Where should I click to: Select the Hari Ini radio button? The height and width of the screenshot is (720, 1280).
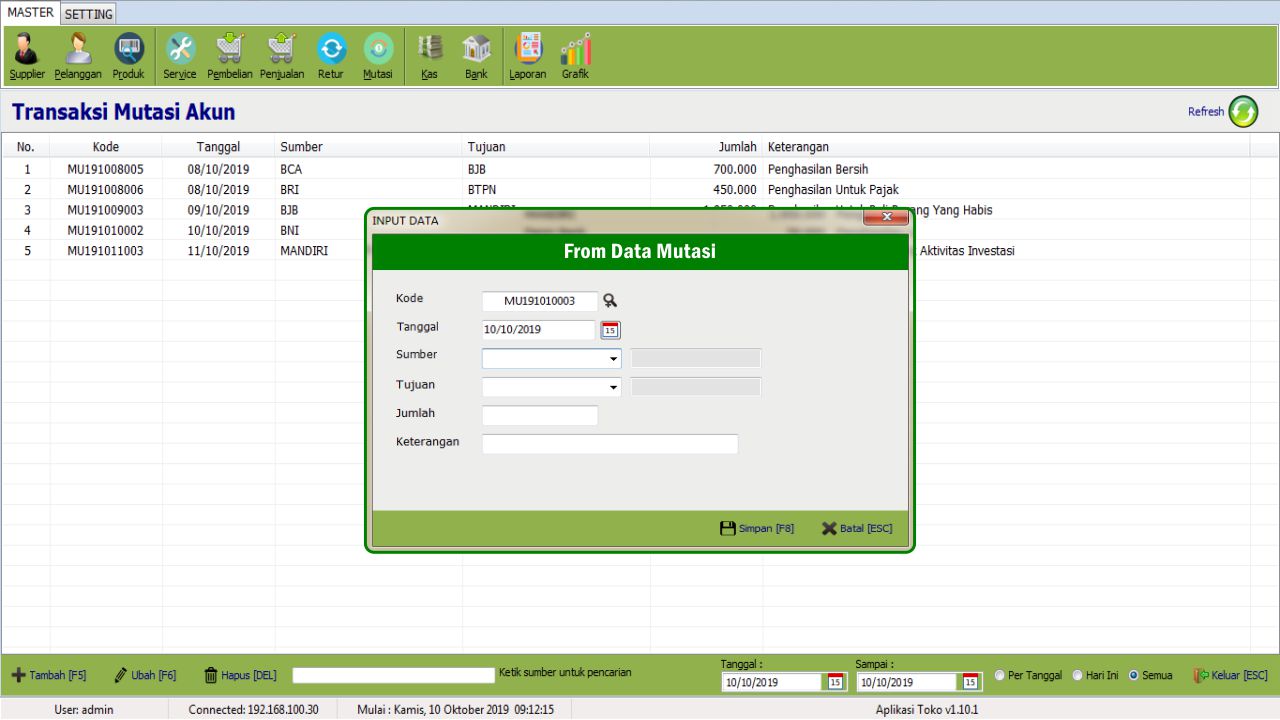click(x=1078, y=676)
